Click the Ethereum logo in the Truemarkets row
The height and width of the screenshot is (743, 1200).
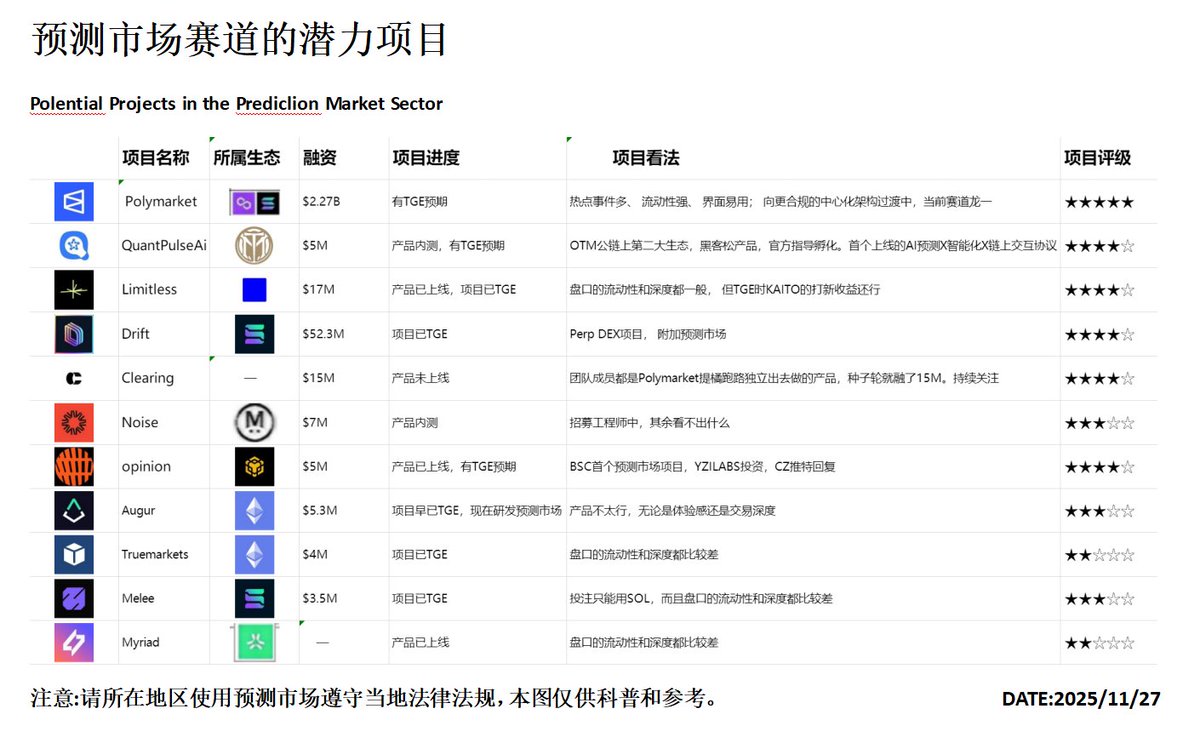(254, 554)
